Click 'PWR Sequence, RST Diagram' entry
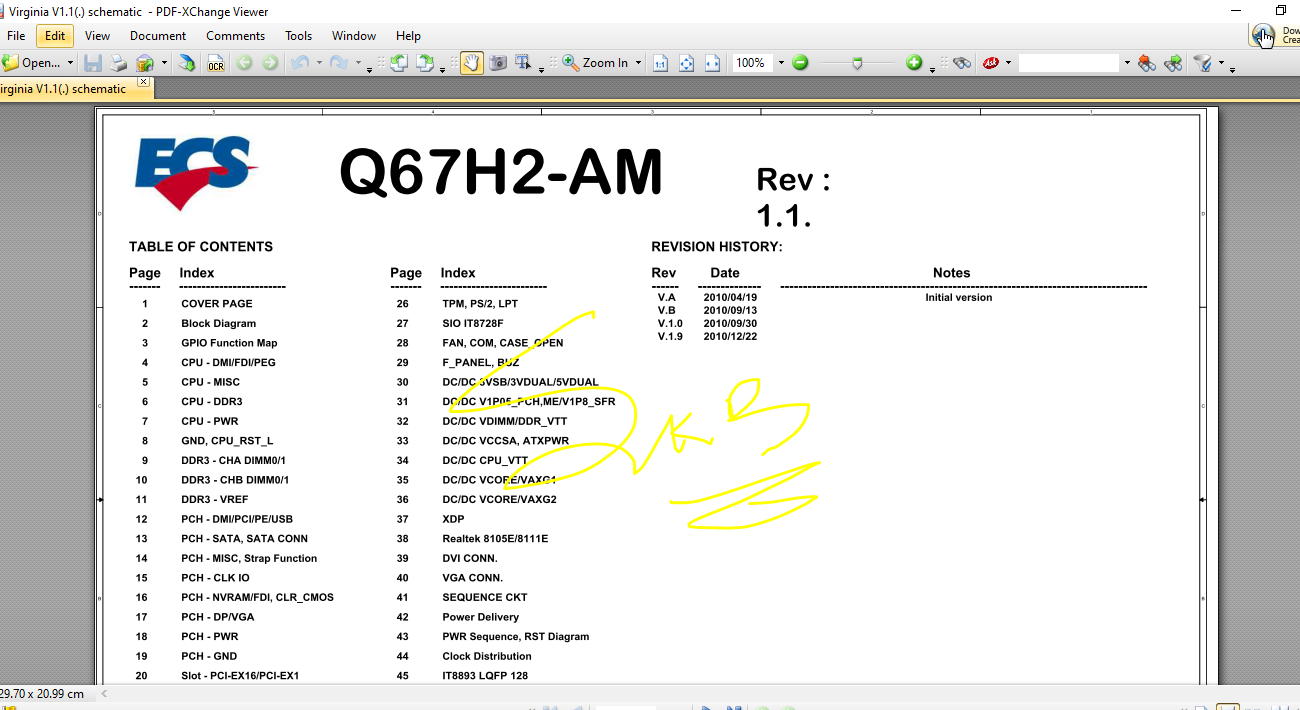The image size is (1300, 710). pyautogui.click(x=516, y=637)
